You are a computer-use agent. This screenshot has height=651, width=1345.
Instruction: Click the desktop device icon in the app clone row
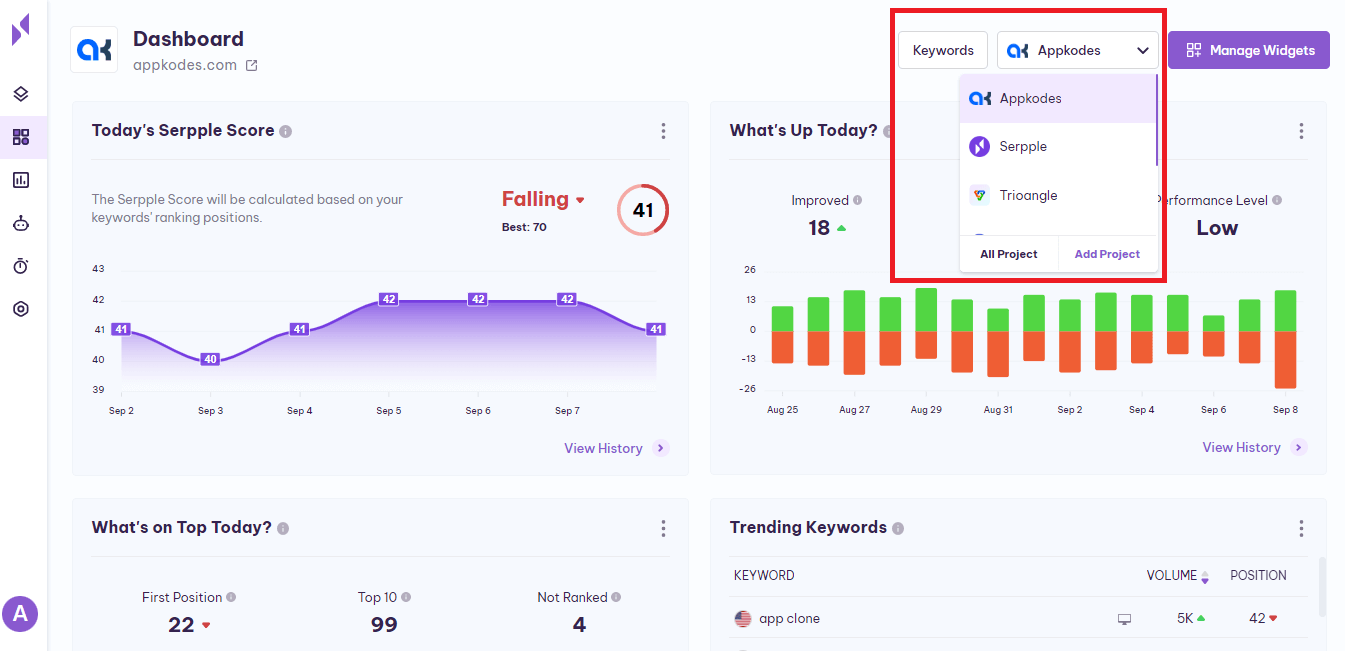[1124, 619]
